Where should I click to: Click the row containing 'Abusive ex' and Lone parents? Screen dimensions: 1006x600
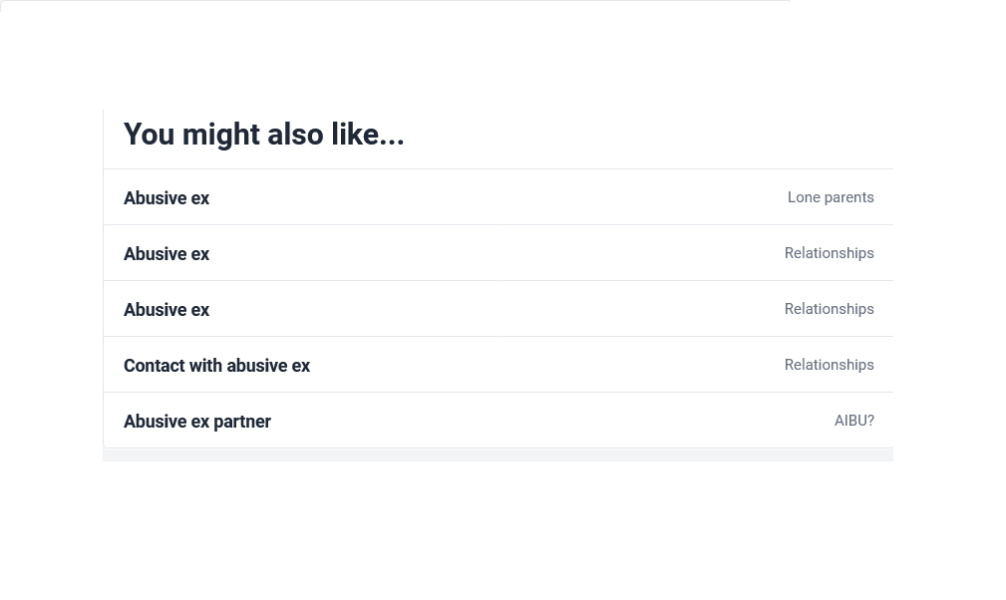(500, 197)
